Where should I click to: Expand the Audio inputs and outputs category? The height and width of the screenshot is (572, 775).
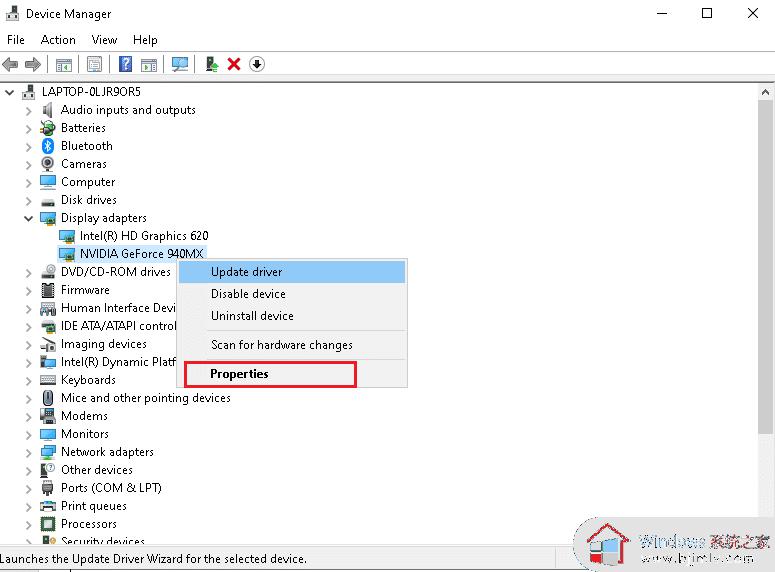click(29, 111)
